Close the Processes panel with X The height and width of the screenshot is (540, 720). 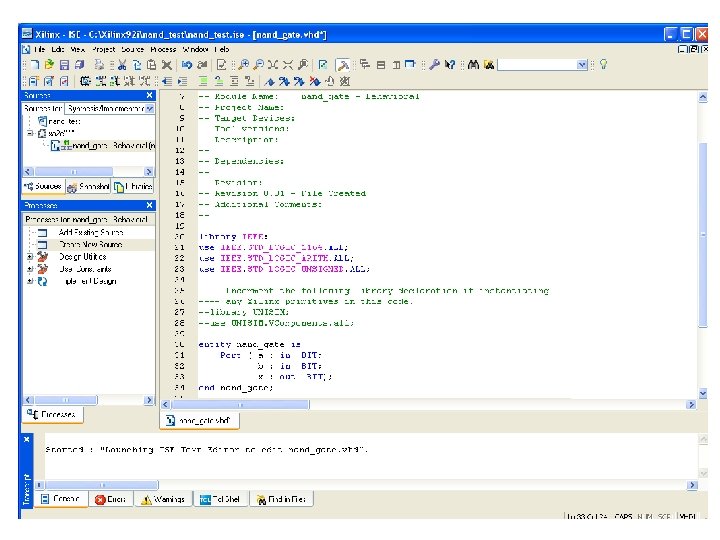tap(149, 205)
